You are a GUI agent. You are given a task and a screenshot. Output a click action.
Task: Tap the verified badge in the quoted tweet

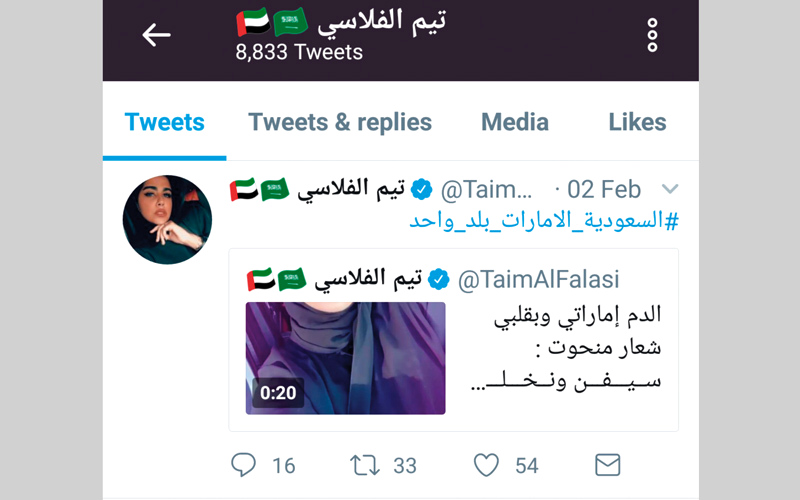tap(439, 279)
